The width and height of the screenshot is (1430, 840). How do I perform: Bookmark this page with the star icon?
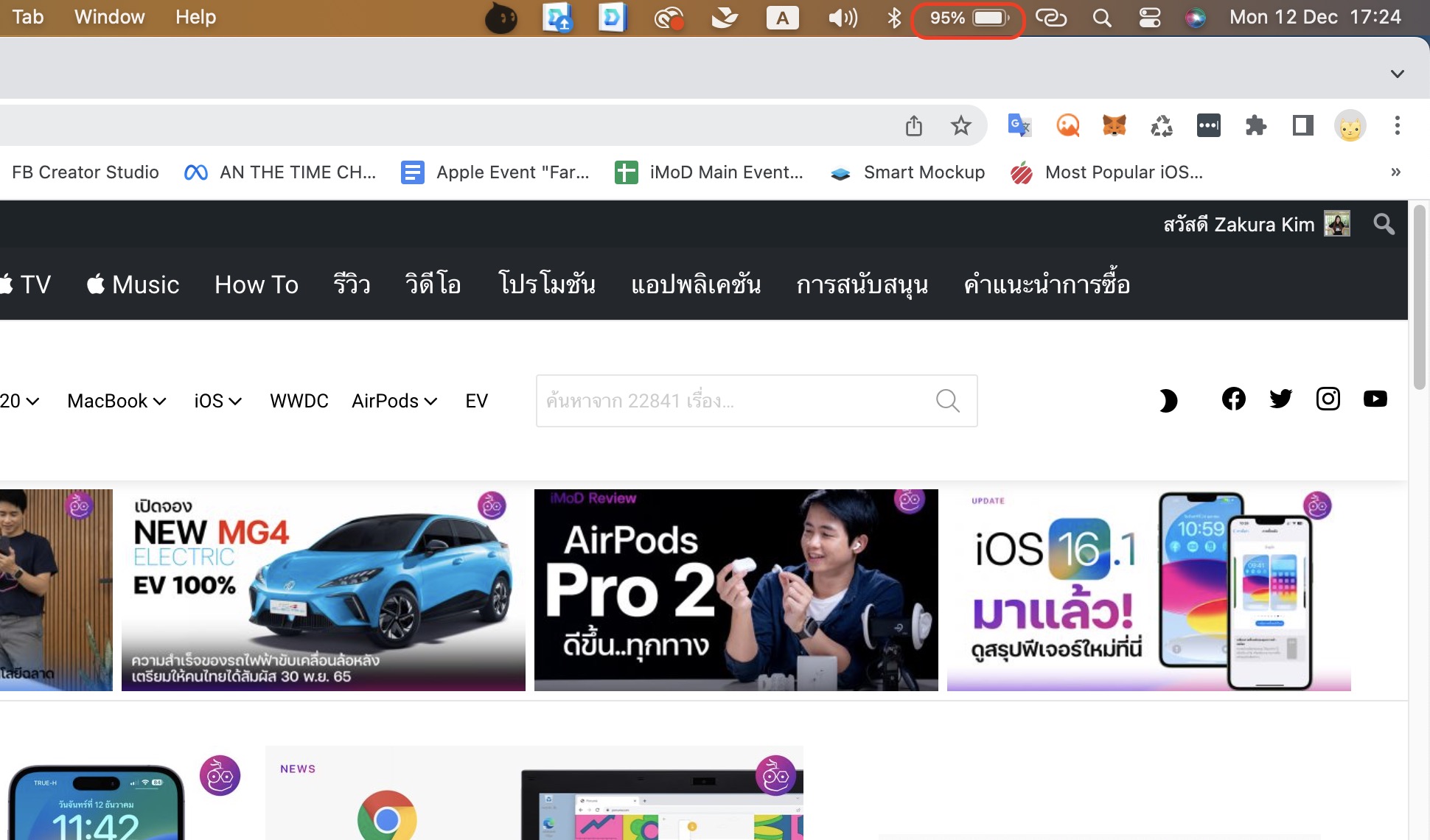click(x=960, y=126)
